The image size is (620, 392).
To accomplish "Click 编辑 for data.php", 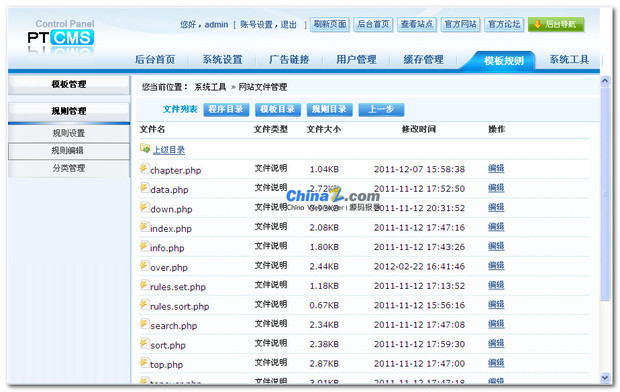I will (x=496, y=188).
